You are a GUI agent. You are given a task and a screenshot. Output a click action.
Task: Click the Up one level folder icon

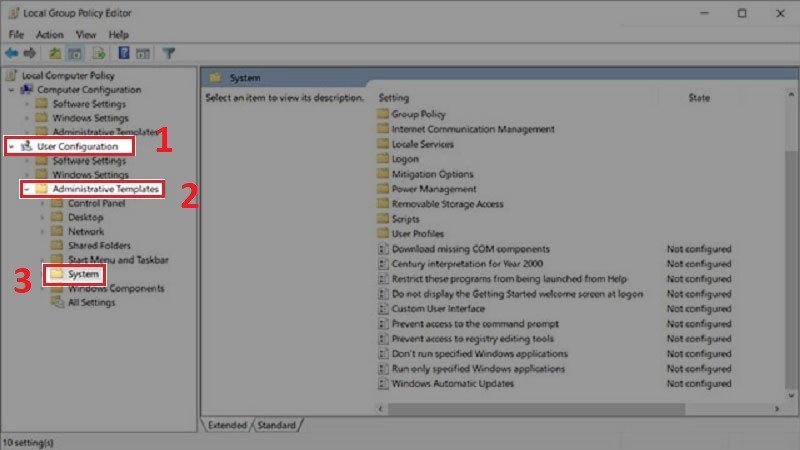(55, 53)
